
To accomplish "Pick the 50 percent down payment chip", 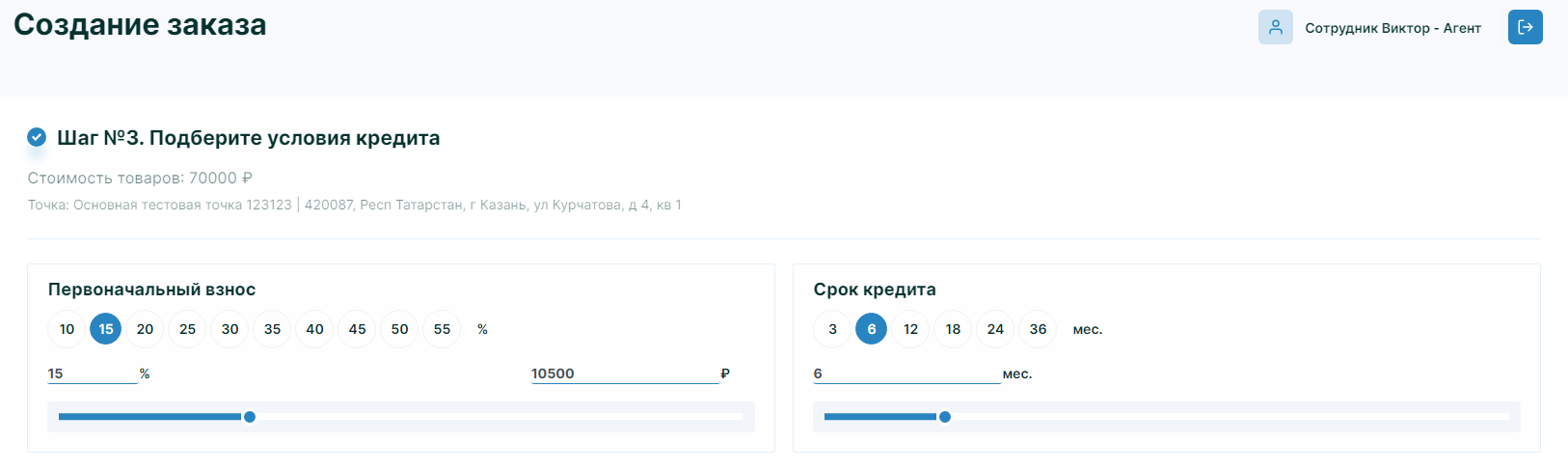I will [399, 329].
